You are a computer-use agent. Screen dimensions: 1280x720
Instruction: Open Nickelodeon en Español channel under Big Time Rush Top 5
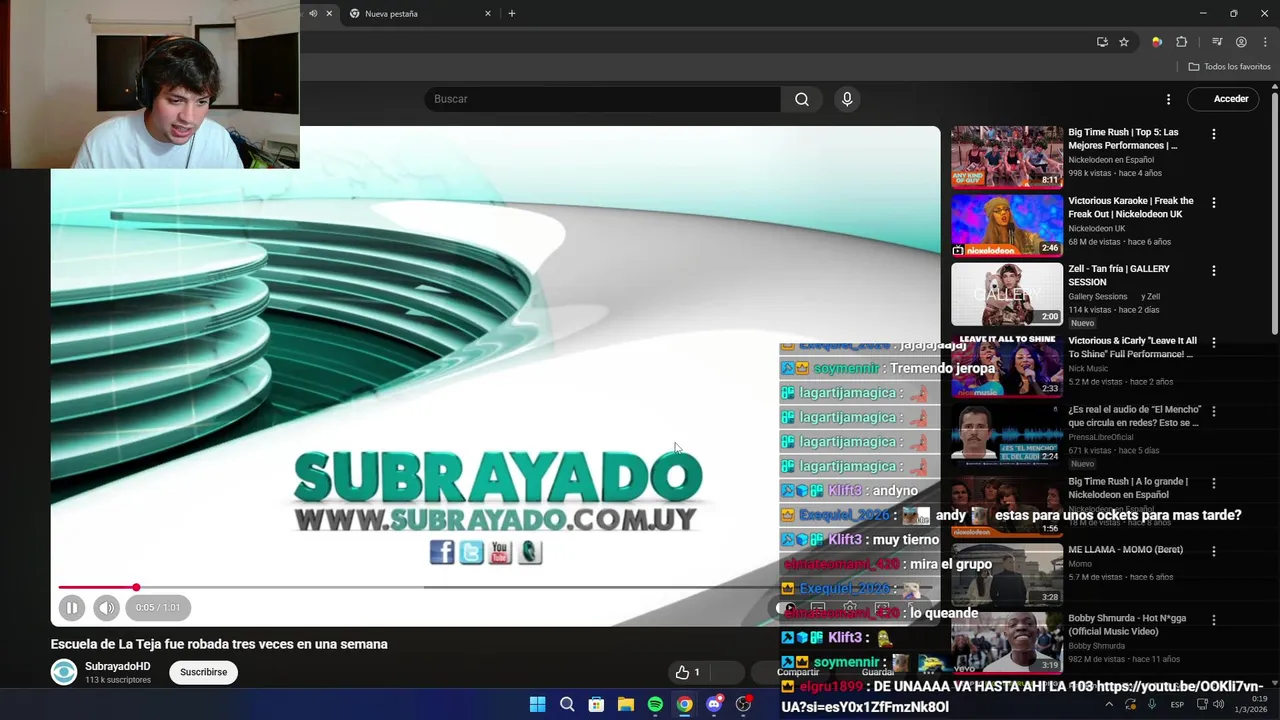click(1111, 160)
